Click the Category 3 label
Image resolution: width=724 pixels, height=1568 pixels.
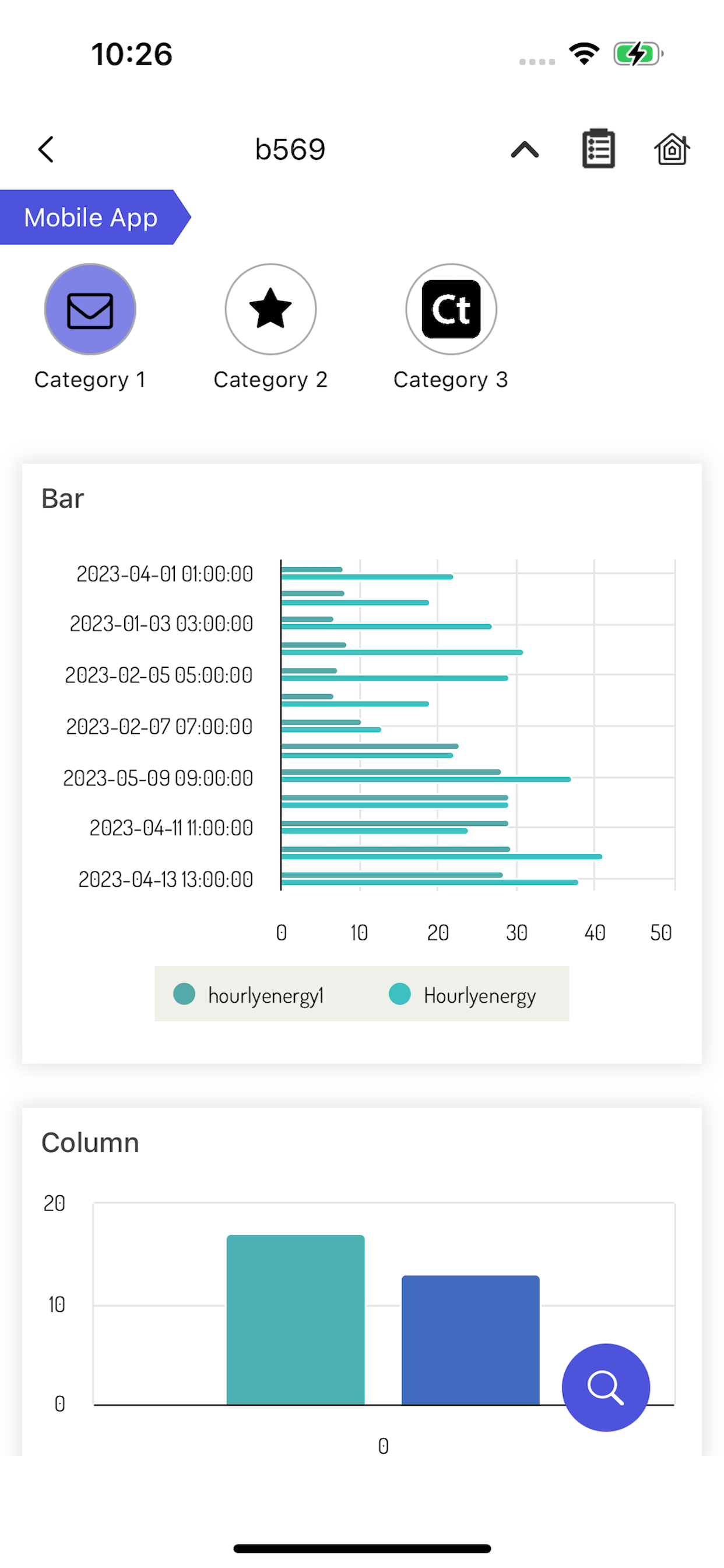coord(451,380)
